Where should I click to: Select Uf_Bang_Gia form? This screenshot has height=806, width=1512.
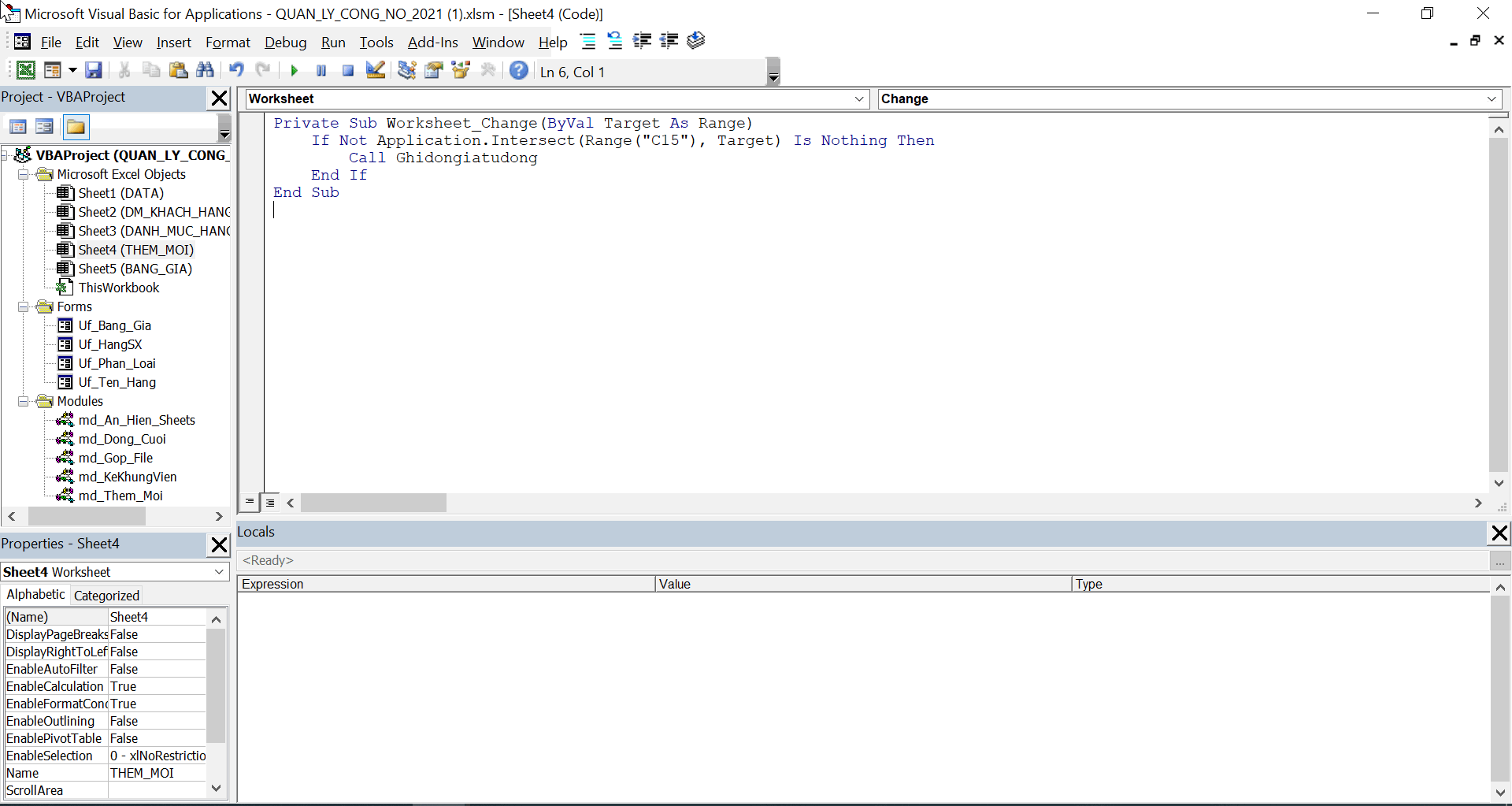tap(115, 325)
